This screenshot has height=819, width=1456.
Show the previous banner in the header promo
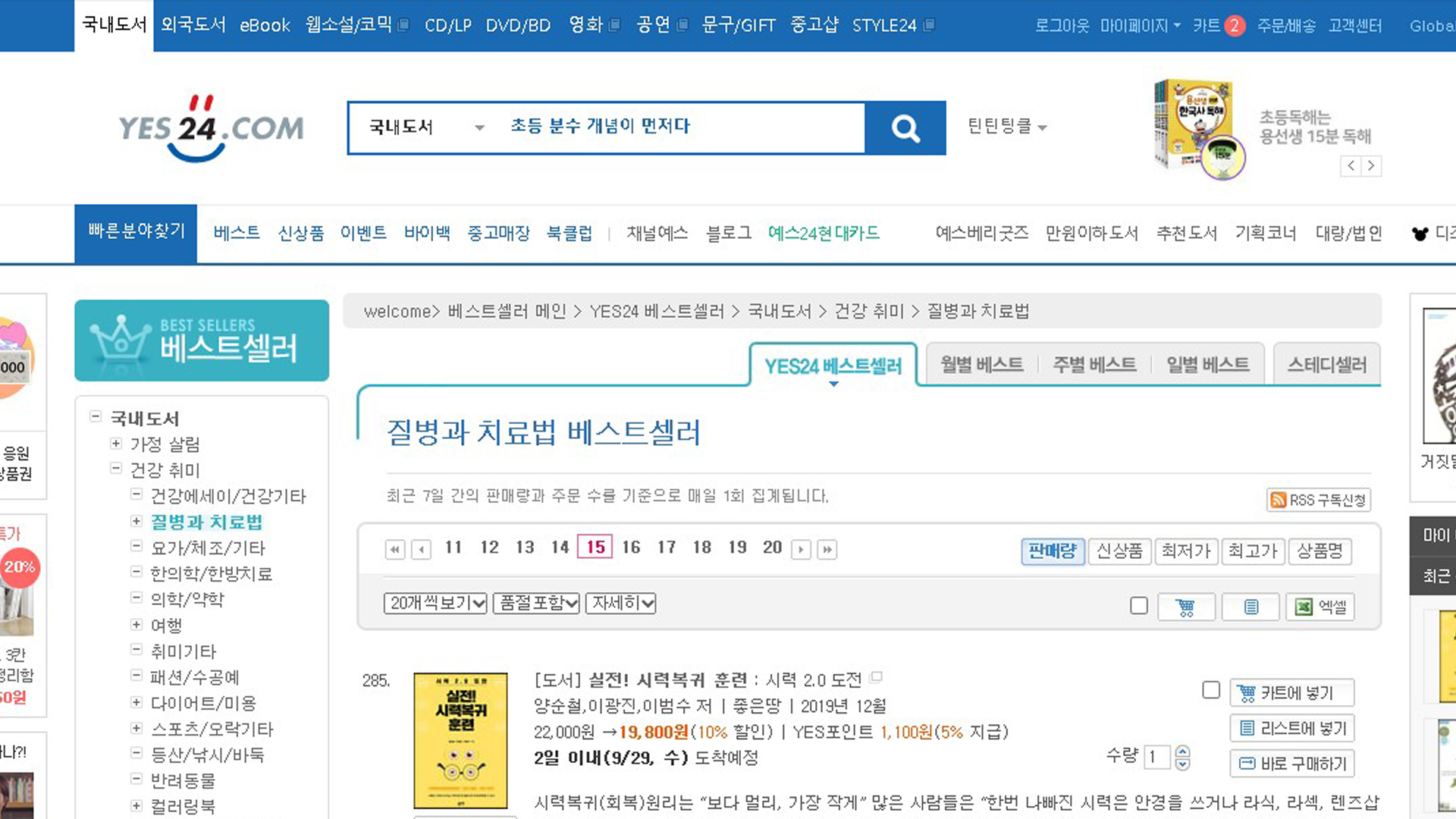(1351, 165)
